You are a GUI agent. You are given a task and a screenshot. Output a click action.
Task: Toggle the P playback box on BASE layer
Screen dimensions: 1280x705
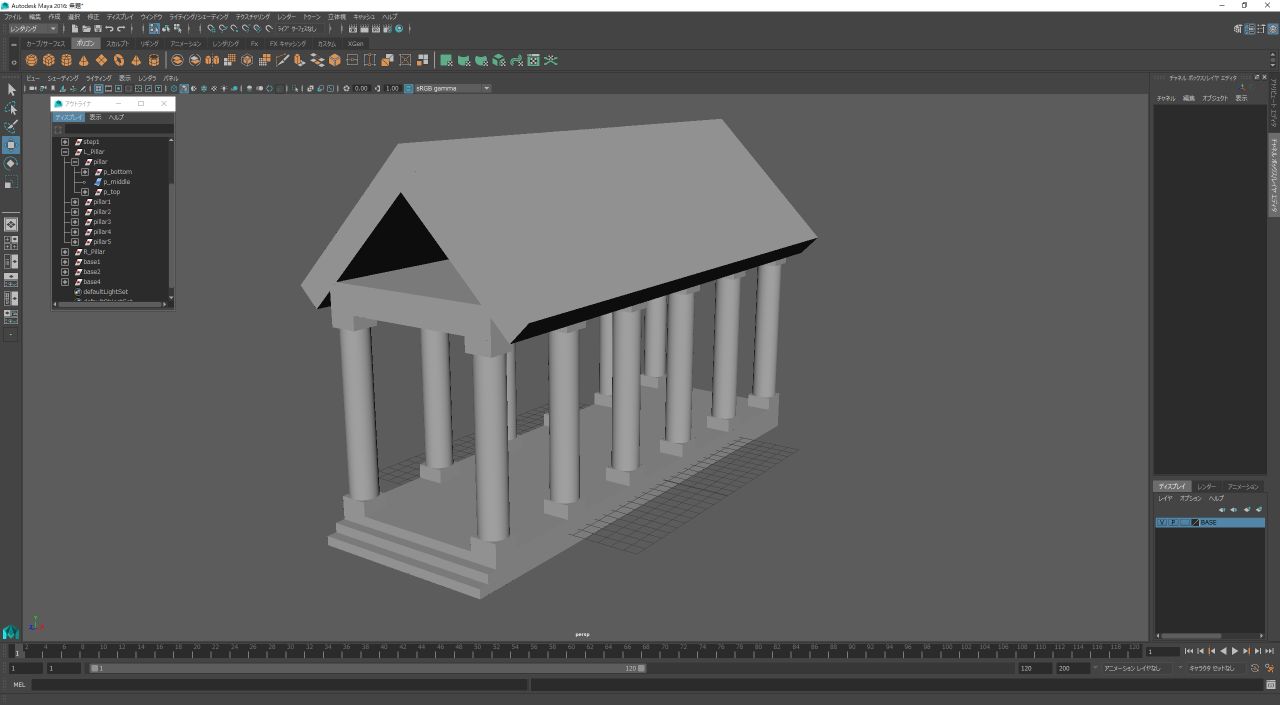[x=1172, y=522]
